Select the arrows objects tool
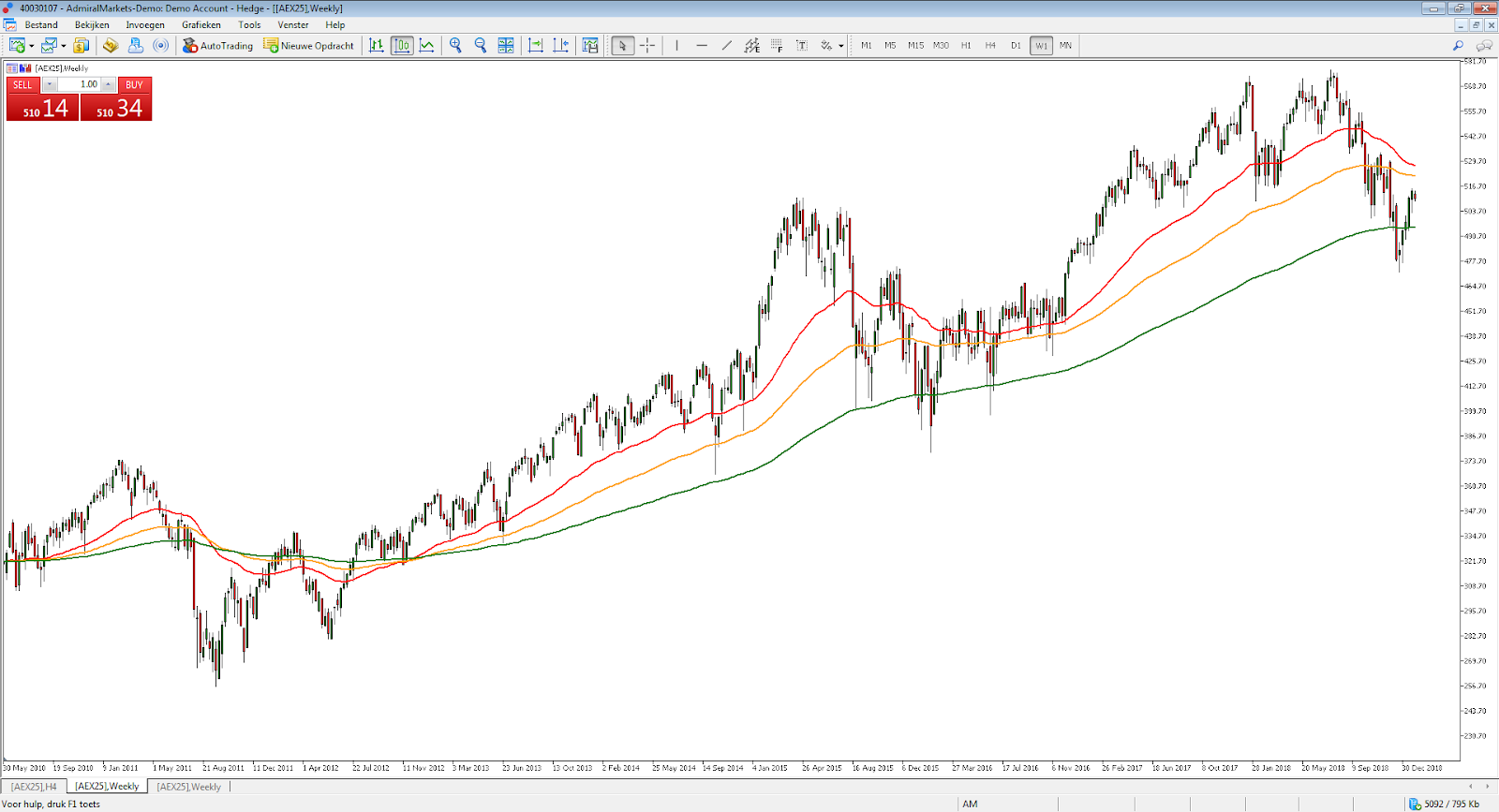 click(826, 45)
